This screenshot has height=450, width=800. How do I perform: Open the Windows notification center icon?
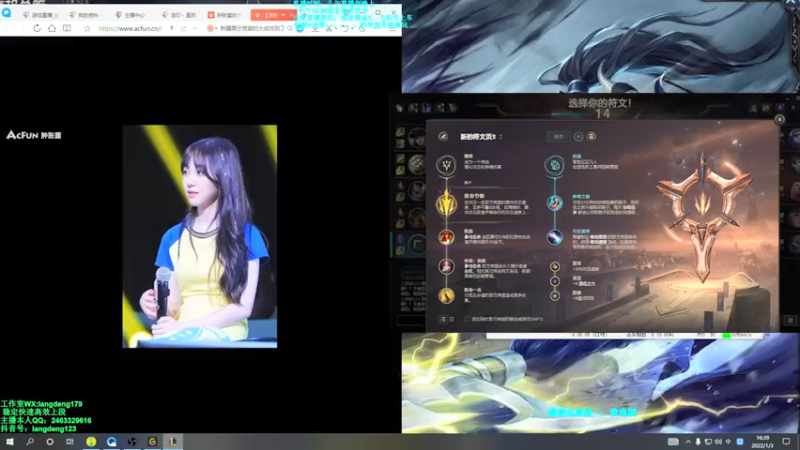786,442
